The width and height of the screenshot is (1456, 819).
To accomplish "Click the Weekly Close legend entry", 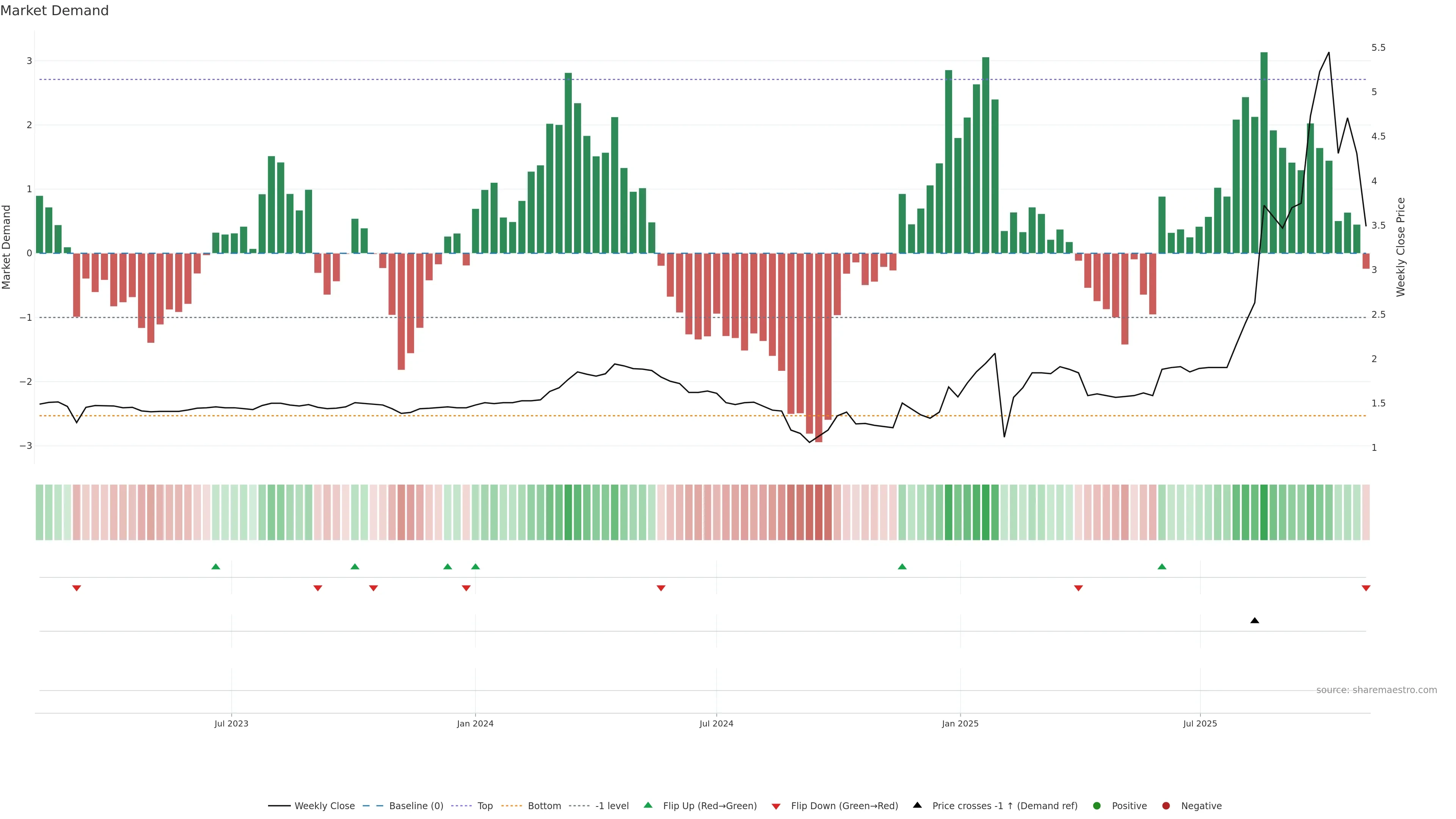I will click(x=324, y=805).
